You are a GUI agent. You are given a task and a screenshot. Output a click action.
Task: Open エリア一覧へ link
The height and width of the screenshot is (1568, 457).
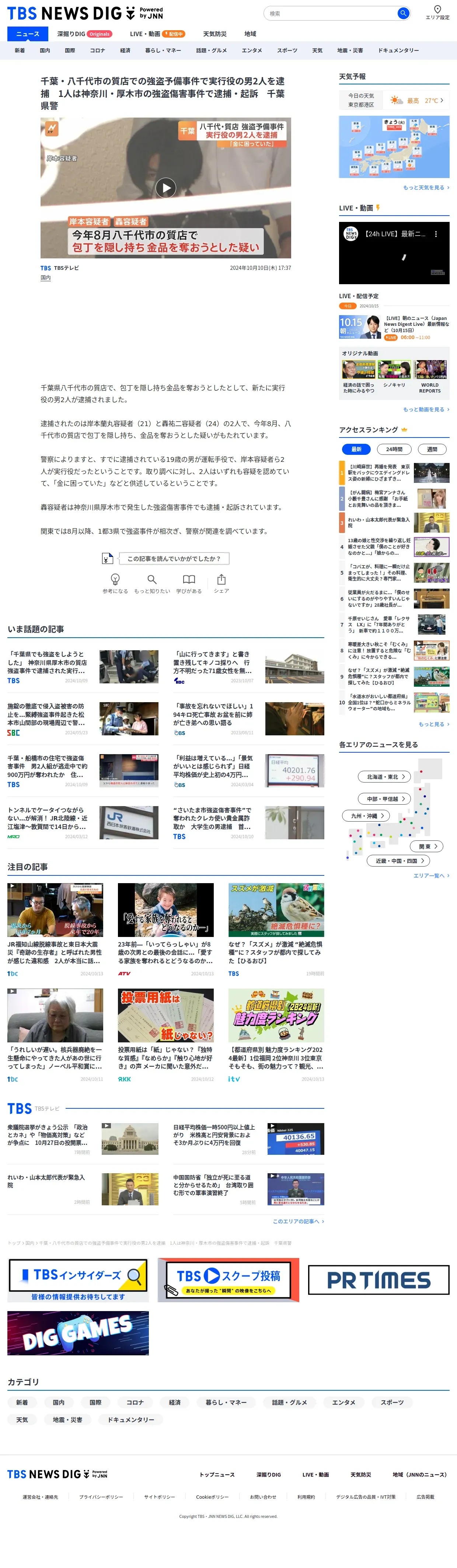[432, 875]
